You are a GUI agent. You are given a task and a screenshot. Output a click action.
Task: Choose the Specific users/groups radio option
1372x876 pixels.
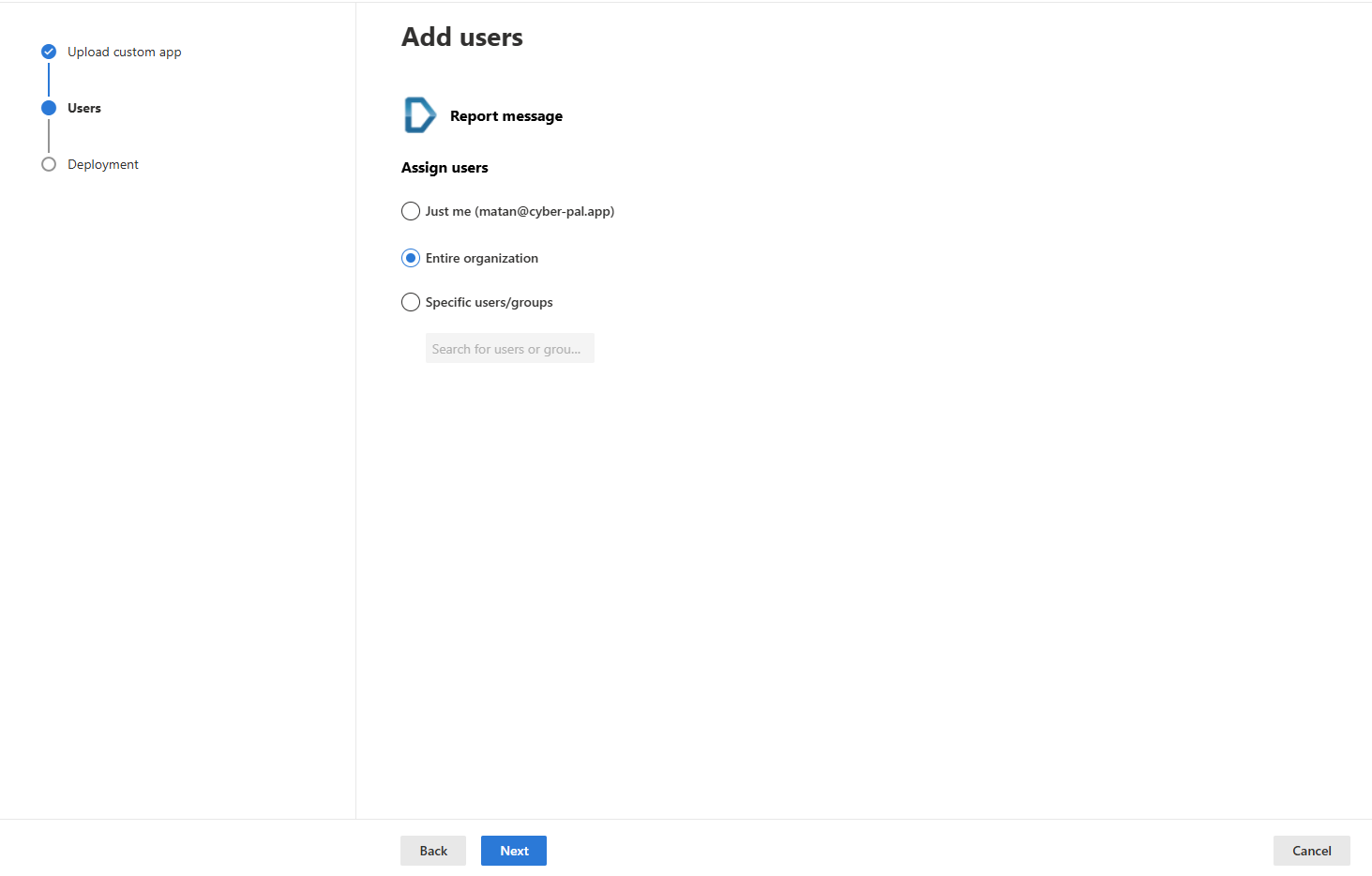[411, 302]
